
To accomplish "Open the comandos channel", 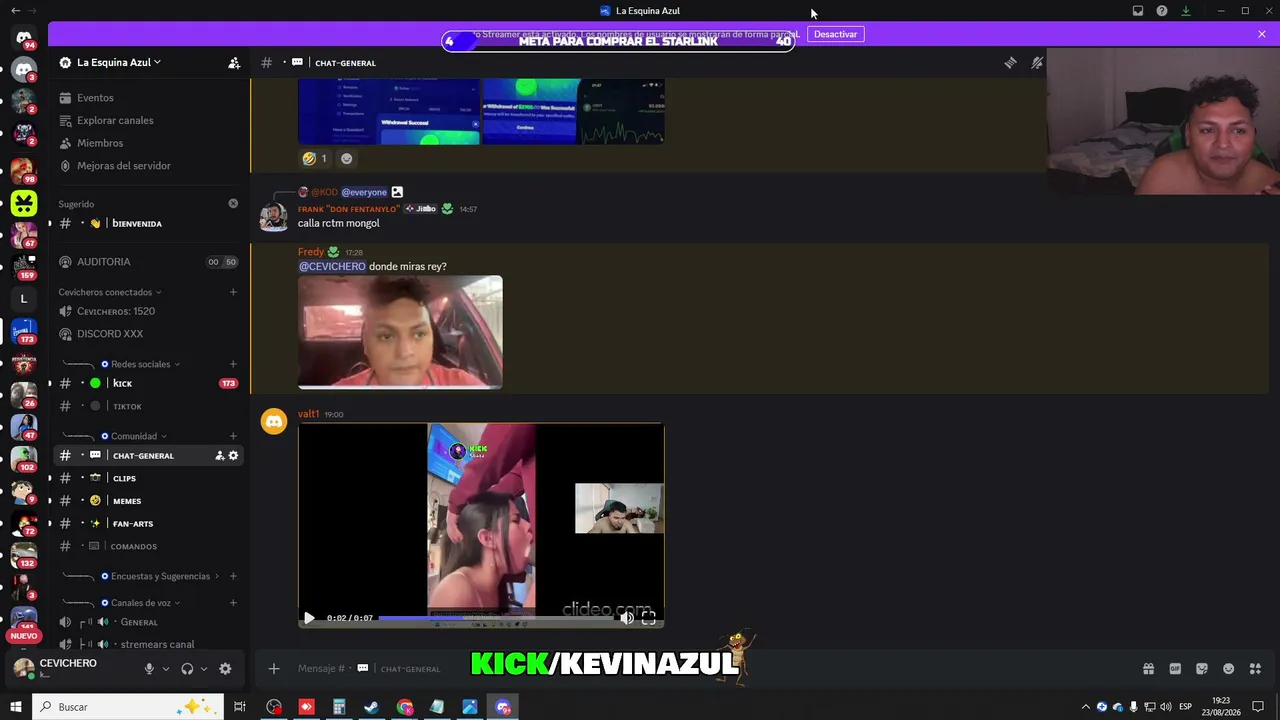I will [150, 546].
